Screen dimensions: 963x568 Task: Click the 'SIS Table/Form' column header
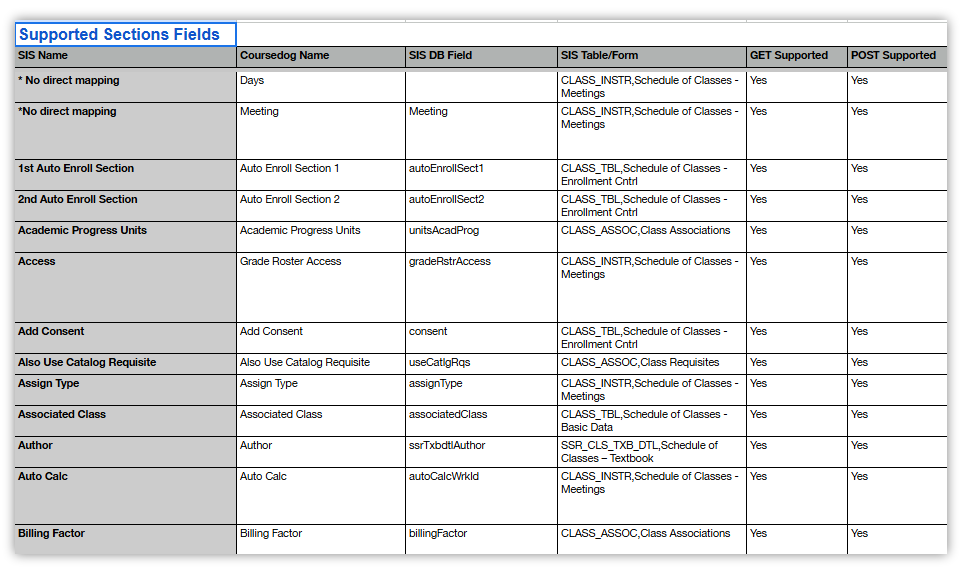(x=652, y=56)
